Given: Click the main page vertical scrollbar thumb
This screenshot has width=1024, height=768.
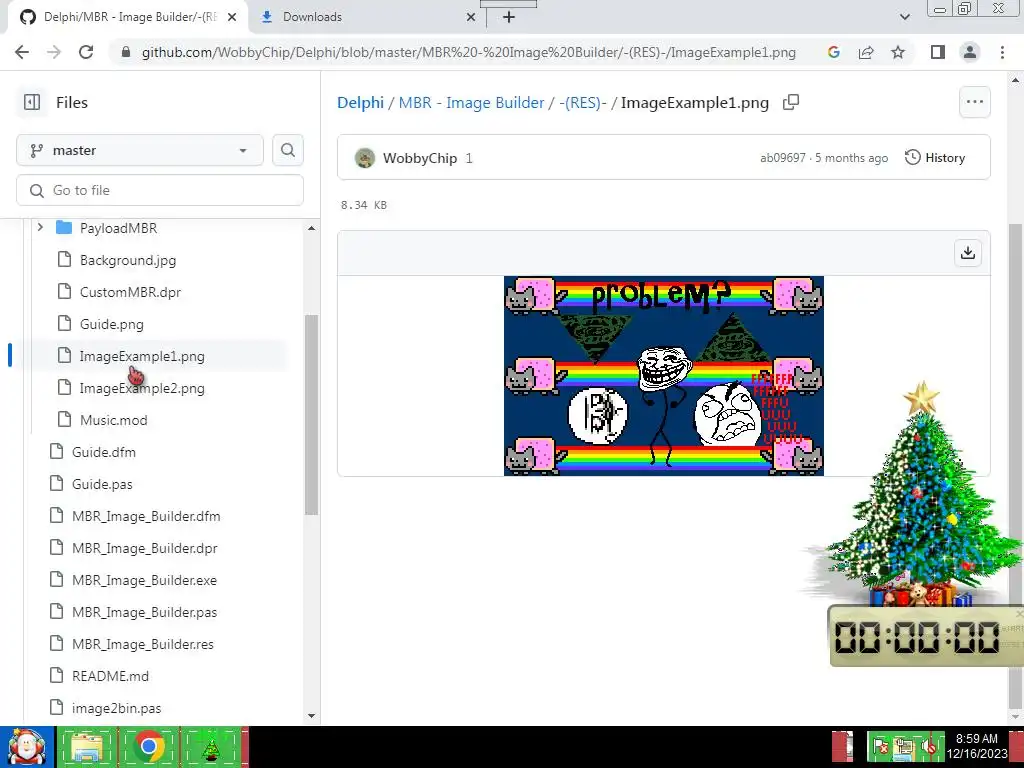Looking at the screenshot, I should pos(1015,467).
